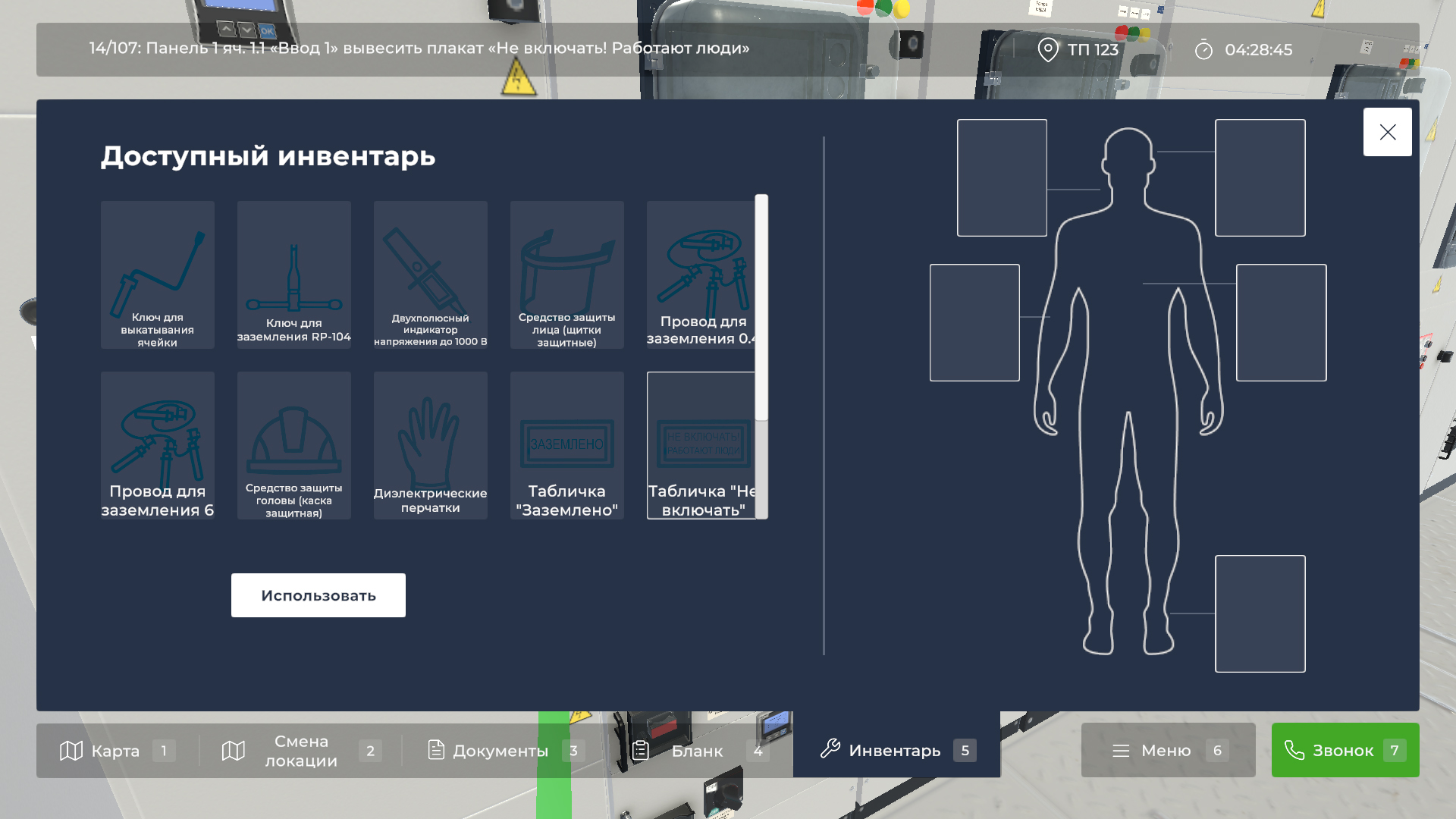
Task: Pick the dielectric gloves item
Action: pyautogui.click(x=430, y=445)
